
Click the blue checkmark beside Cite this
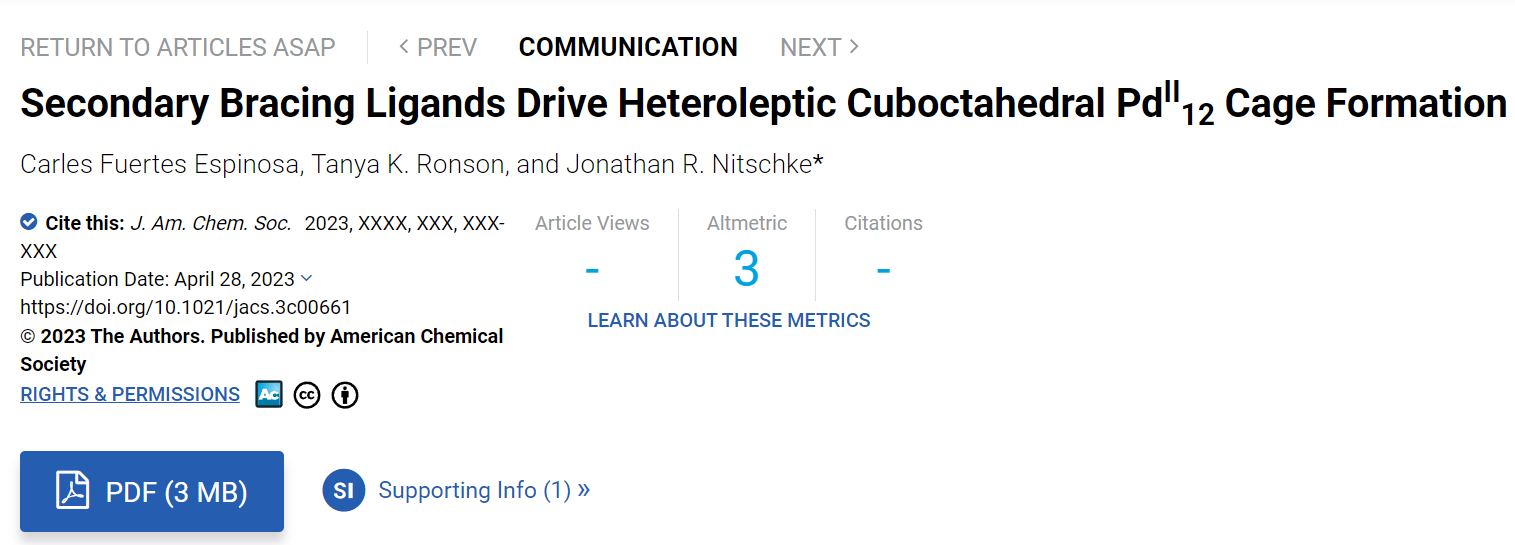[x=29, y=222]
